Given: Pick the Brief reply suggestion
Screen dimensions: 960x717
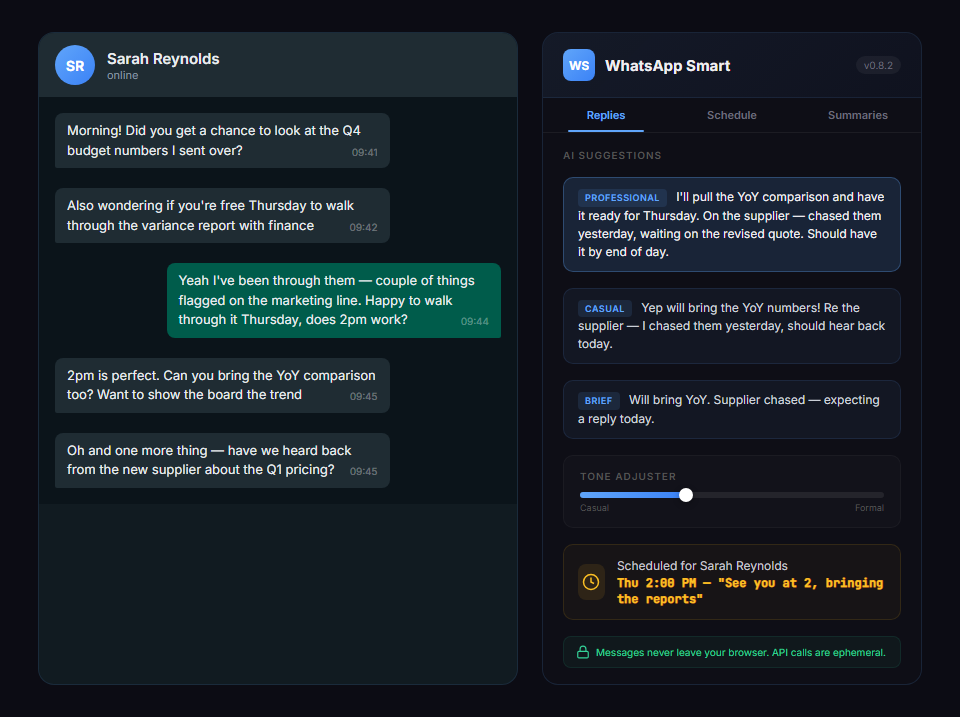Looking at the screenshot, I should tap(731, 408).
